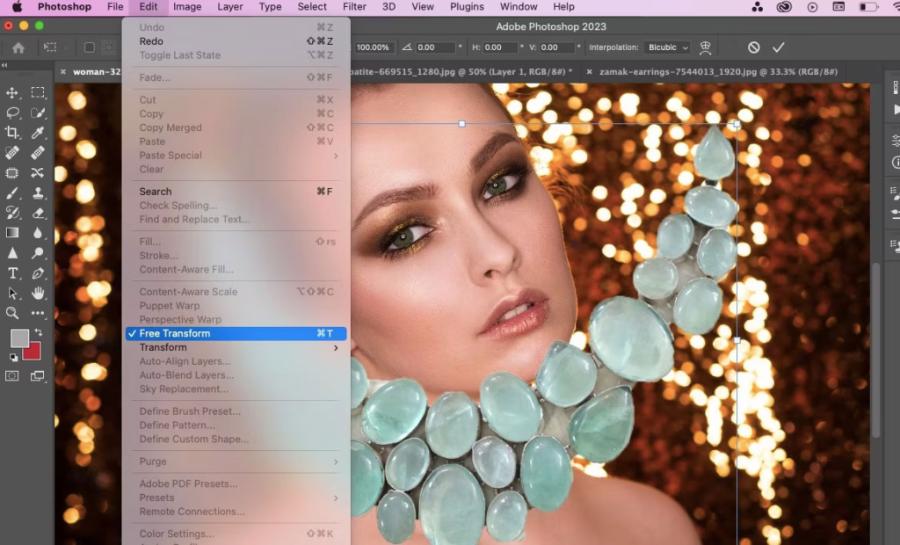
Task: Swap foreground and background colors
Action: [38, 332]
